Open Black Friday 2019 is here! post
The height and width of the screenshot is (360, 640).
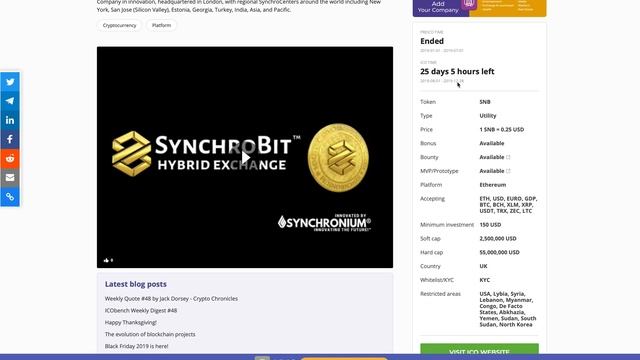pos(136,346)
